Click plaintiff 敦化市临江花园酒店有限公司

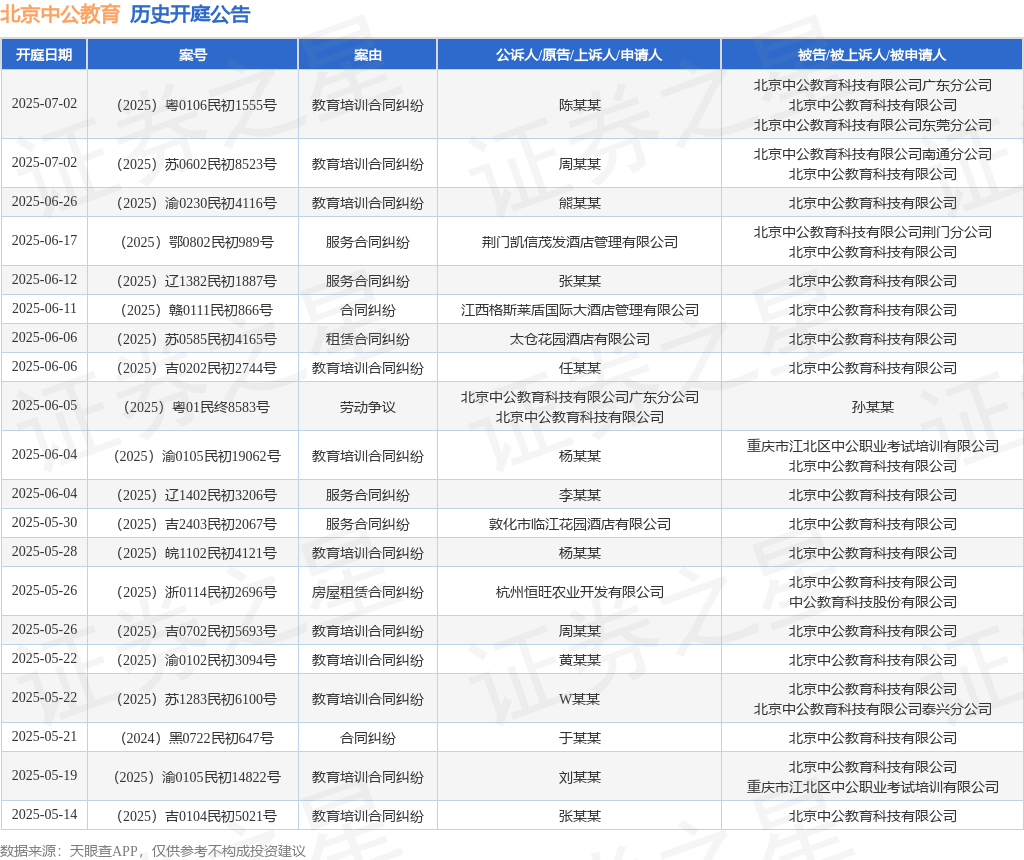[579, 524]
